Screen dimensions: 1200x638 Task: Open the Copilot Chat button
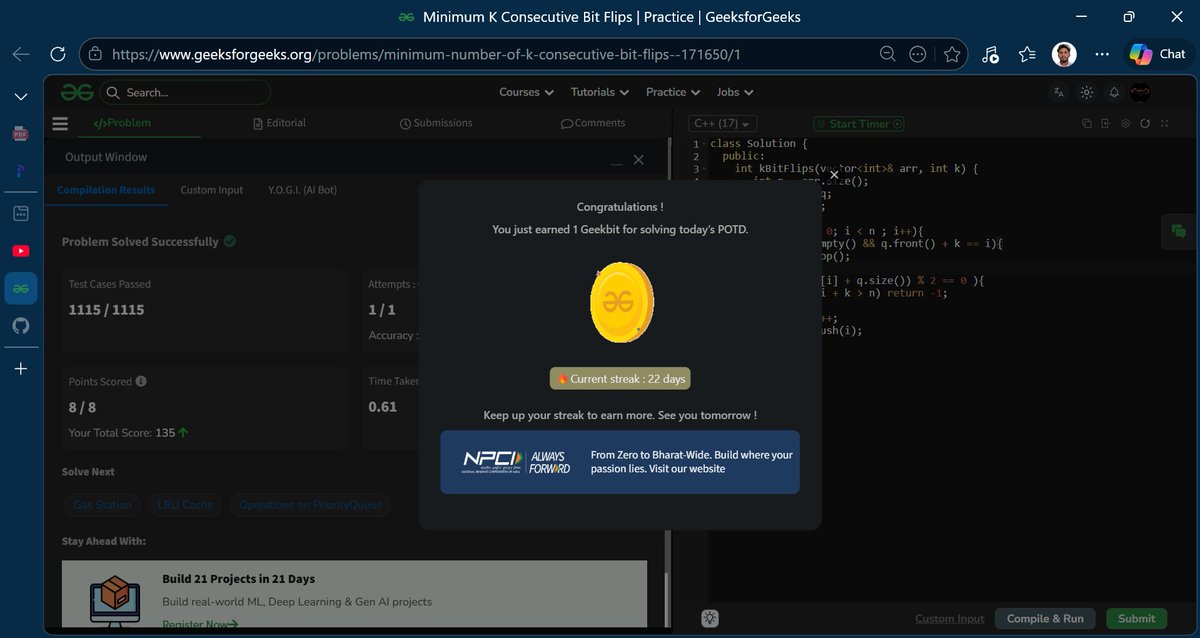coord(1158,54)
